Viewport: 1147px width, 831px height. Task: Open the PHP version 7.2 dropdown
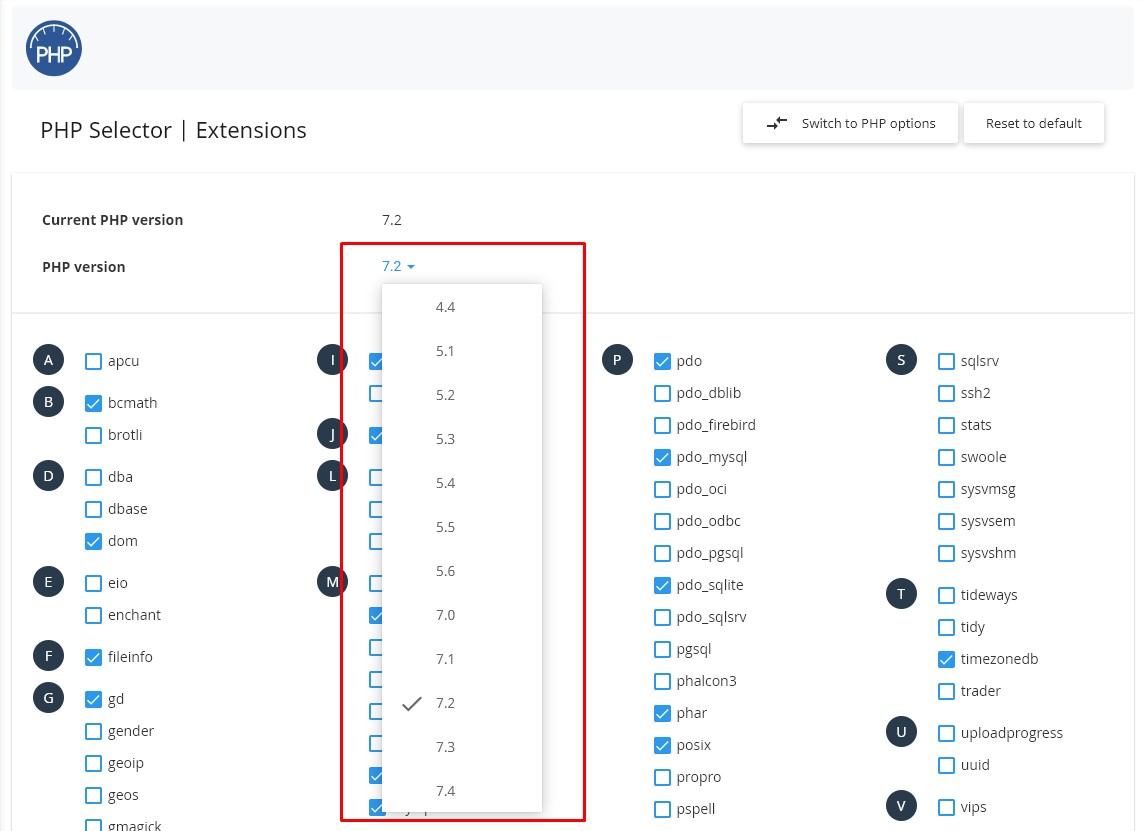[x=398, y=266]
